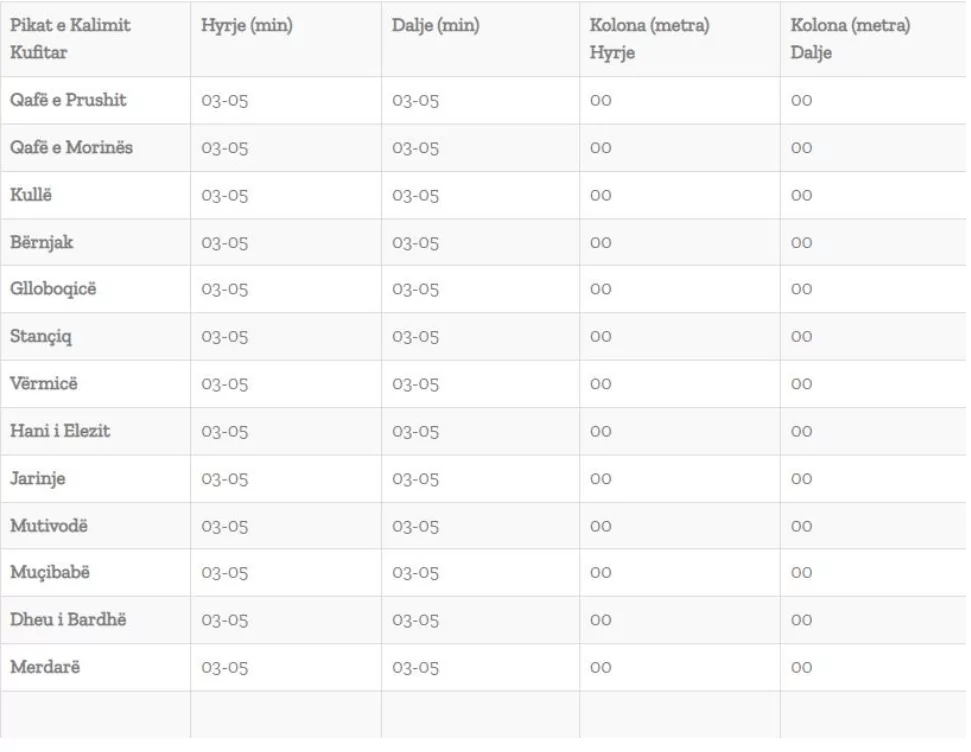Select the Qafë e Morinës row name
Image resolution: width=971 pixels, height=752 pixels.
(71, 147)
